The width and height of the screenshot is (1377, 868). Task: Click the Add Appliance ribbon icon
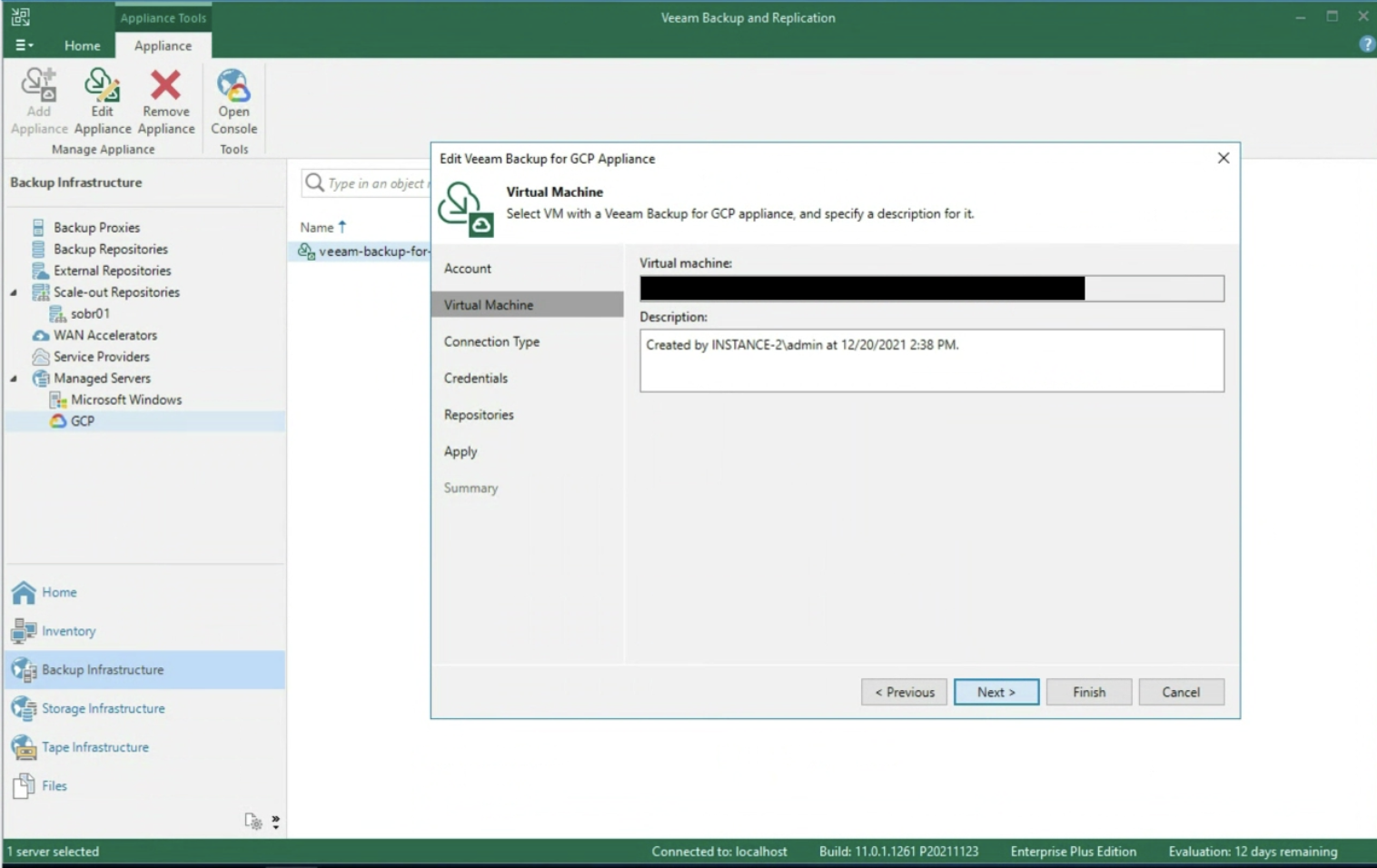click(x=39, y=84)
